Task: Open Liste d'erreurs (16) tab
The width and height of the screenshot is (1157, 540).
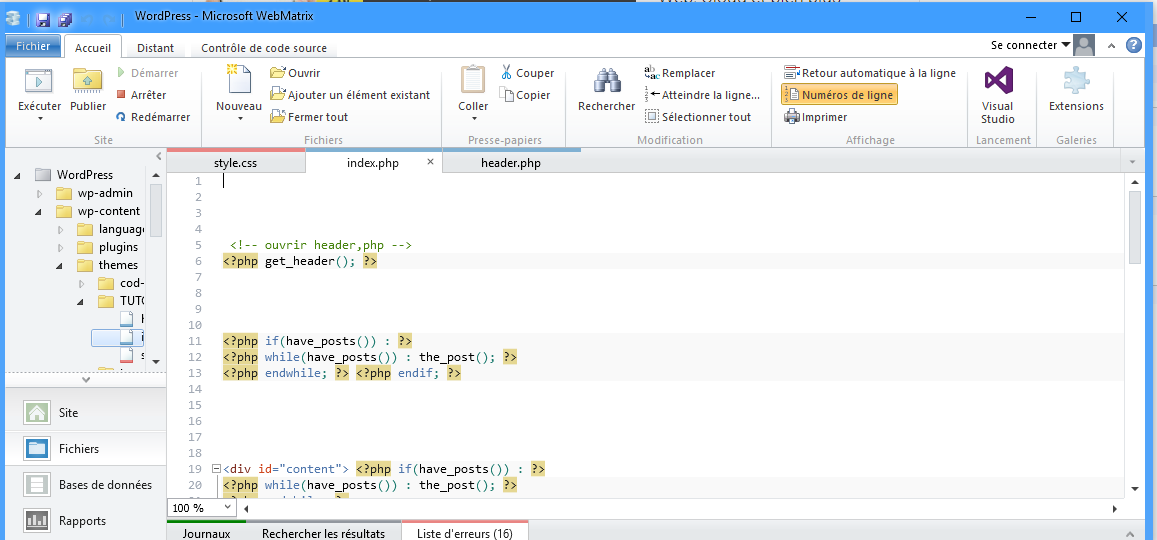Action: 465,533
